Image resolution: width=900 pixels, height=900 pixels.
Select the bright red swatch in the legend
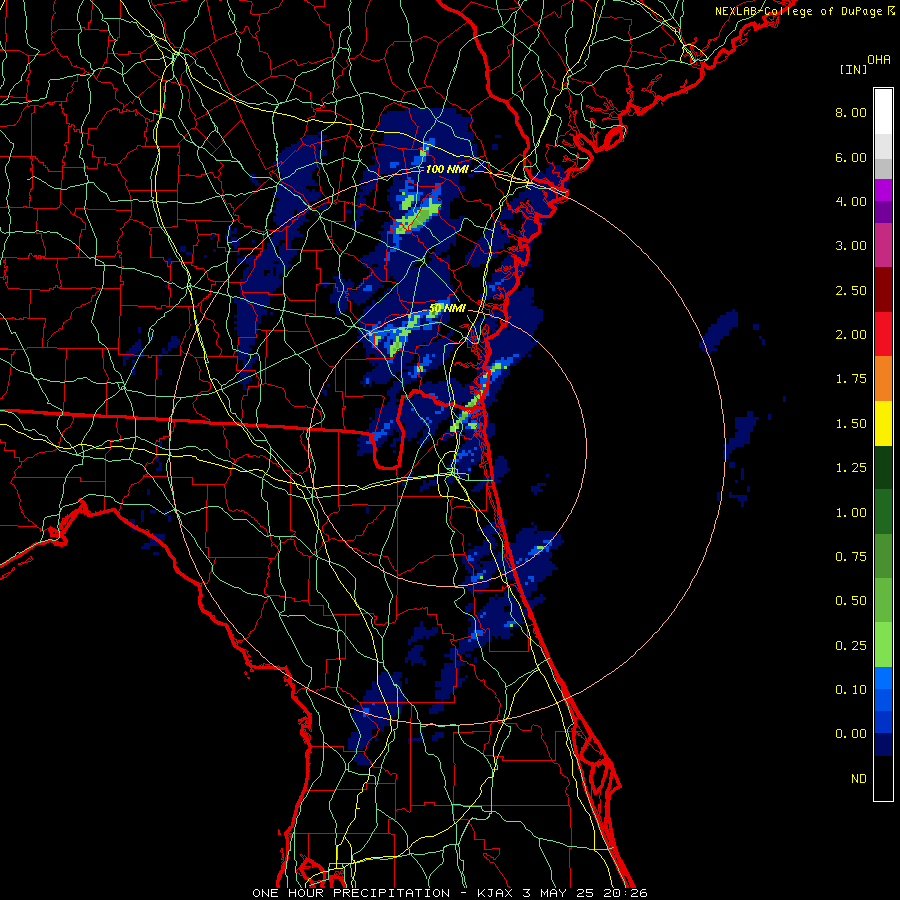click(883, 335)
